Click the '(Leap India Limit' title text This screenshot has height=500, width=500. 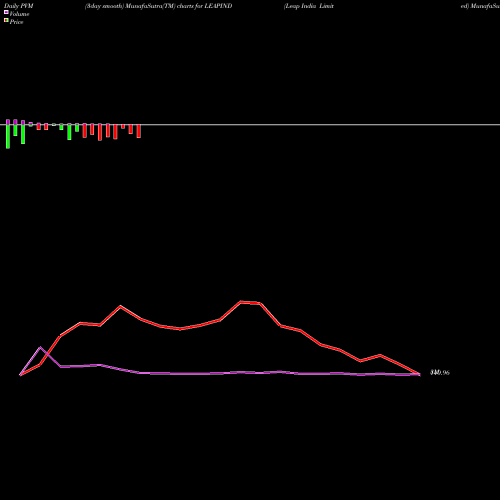pos(309,6)
